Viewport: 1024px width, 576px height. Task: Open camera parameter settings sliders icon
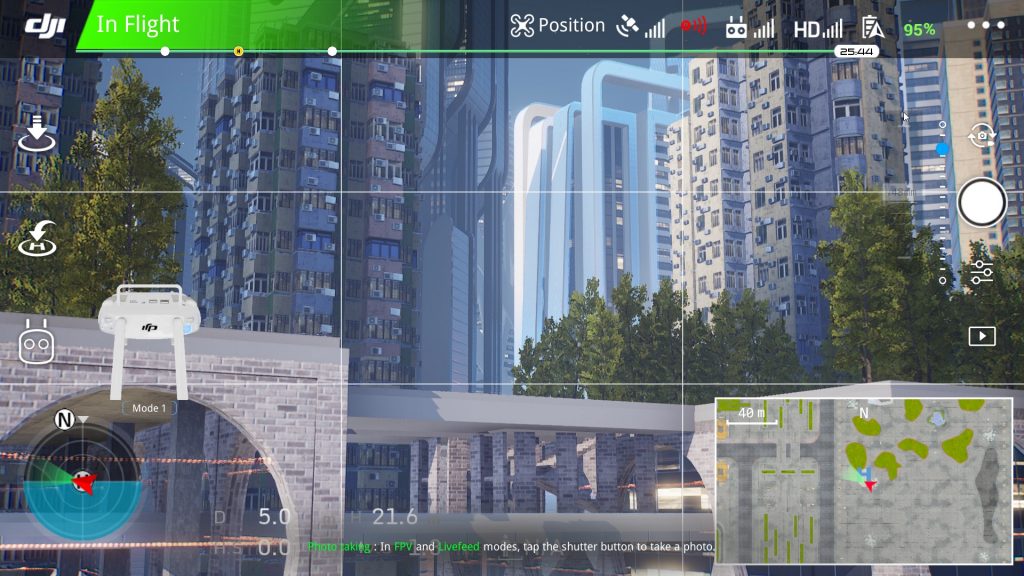pos(982,272)
